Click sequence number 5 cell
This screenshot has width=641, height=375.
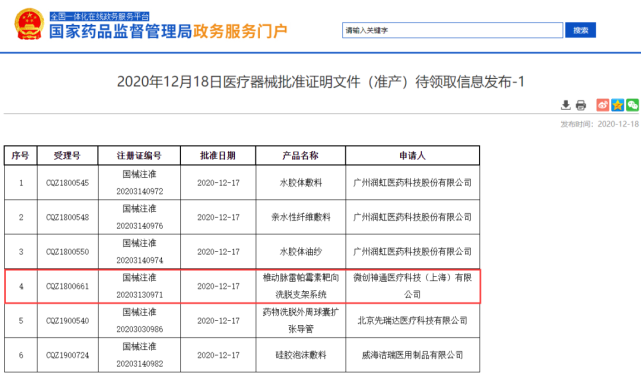click(x=21, y=321)
